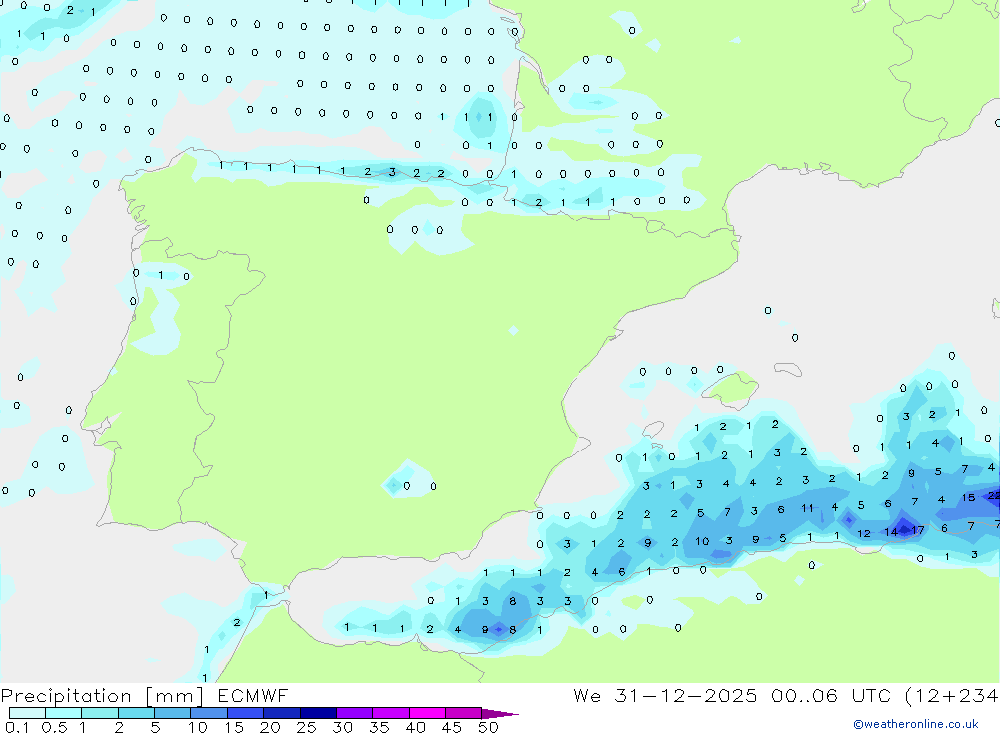Click the 0.5–1 mm legend swatch
The width and height of the screenshot is (1000, 733).
63,713
